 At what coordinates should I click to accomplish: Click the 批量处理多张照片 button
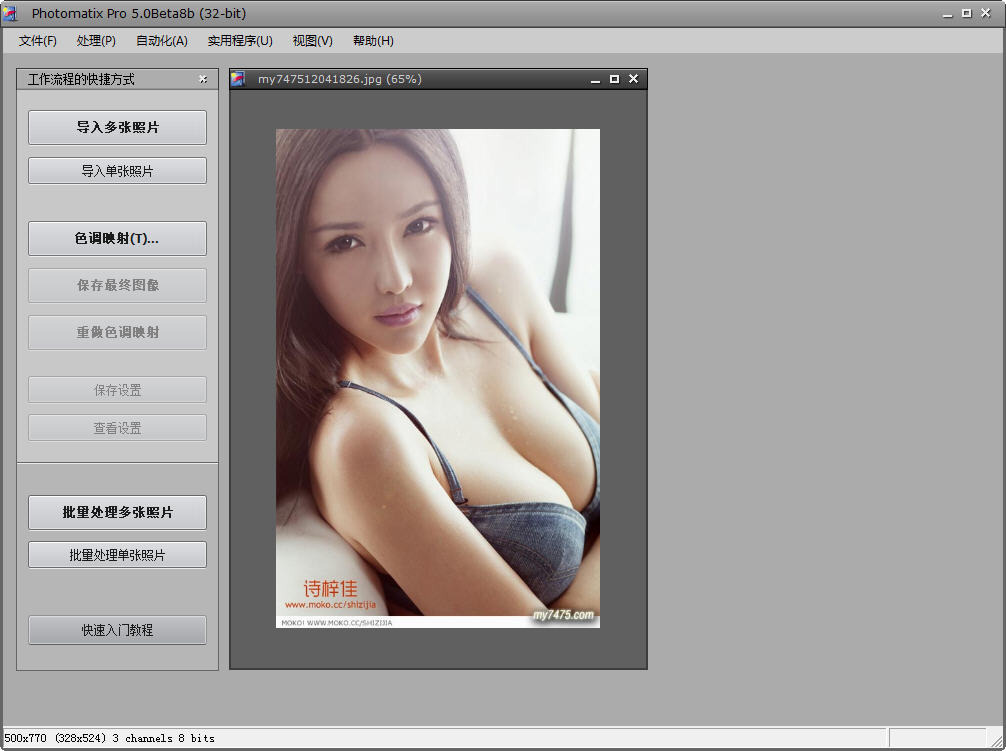coord(117,512)
